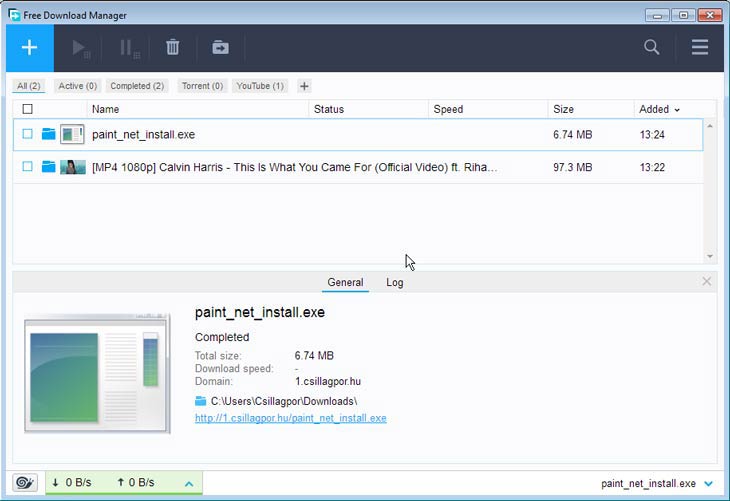The image size is (730, 501).
Task: Expand bottom-right paint_net_install.exe dropdown arrow
Action: (x=709, y=484)
